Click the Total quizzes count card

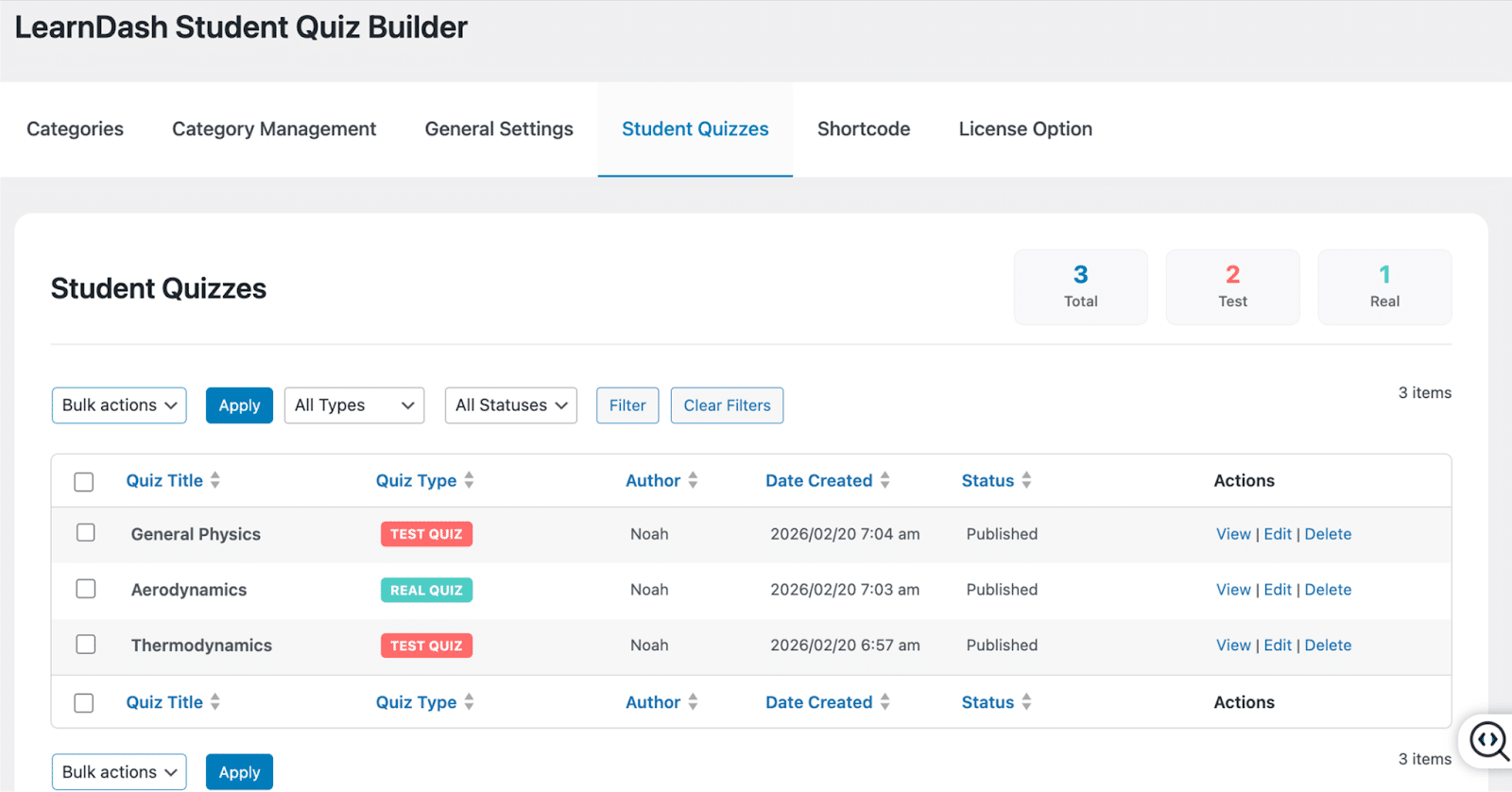click(x=1081, y=287)
